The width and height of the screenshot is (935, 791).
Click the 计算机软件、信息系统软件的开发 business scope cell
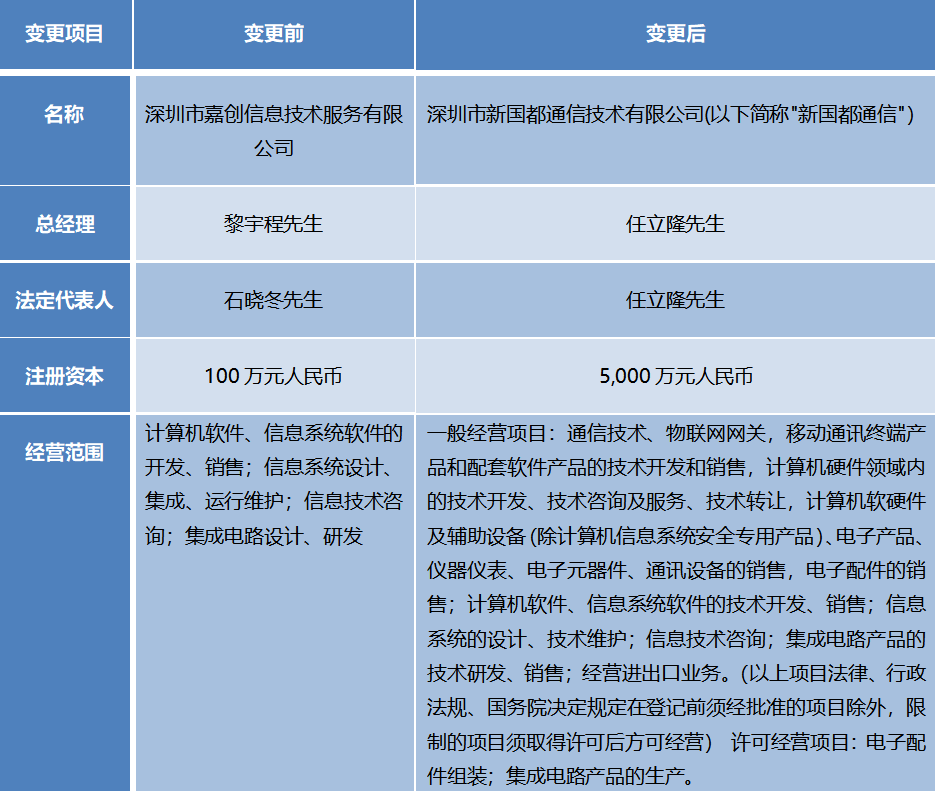click(x=274, y=603)
